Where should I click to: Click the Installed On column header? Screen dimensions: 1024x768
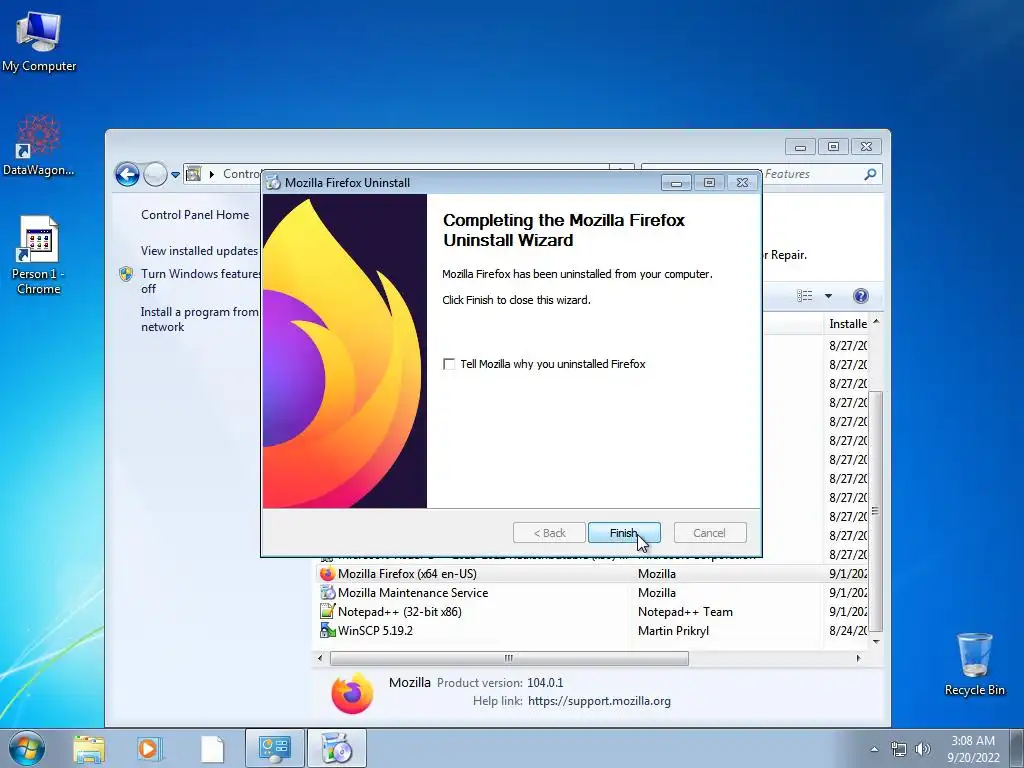point(847,323)
